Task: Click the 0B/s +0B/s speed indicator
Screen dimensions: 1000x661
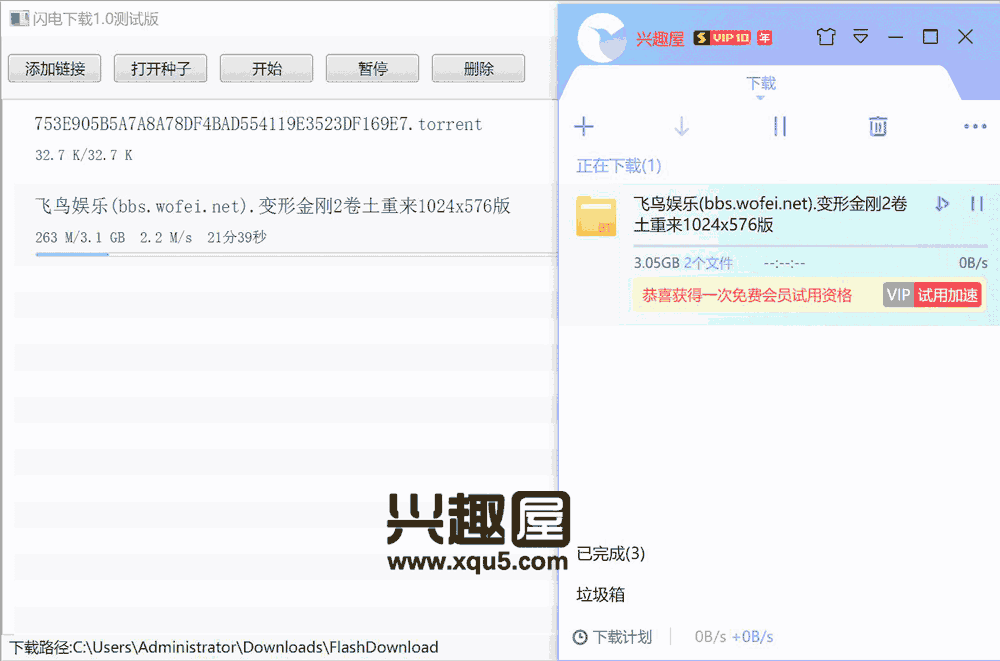Action: point(733,637)
